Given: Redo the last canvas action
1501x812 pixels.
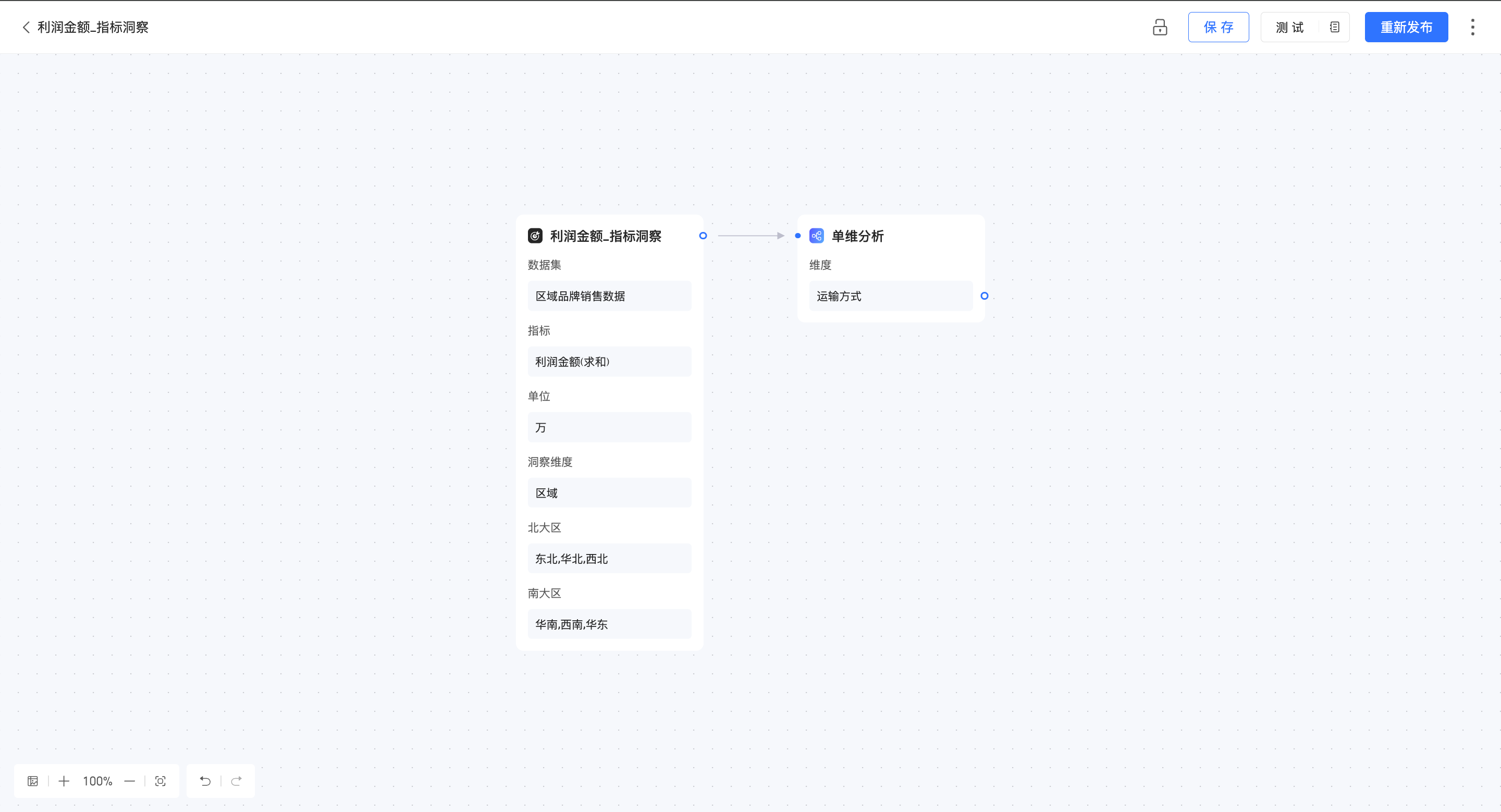Looking at the screenshot, I should (x=236, y=781).
